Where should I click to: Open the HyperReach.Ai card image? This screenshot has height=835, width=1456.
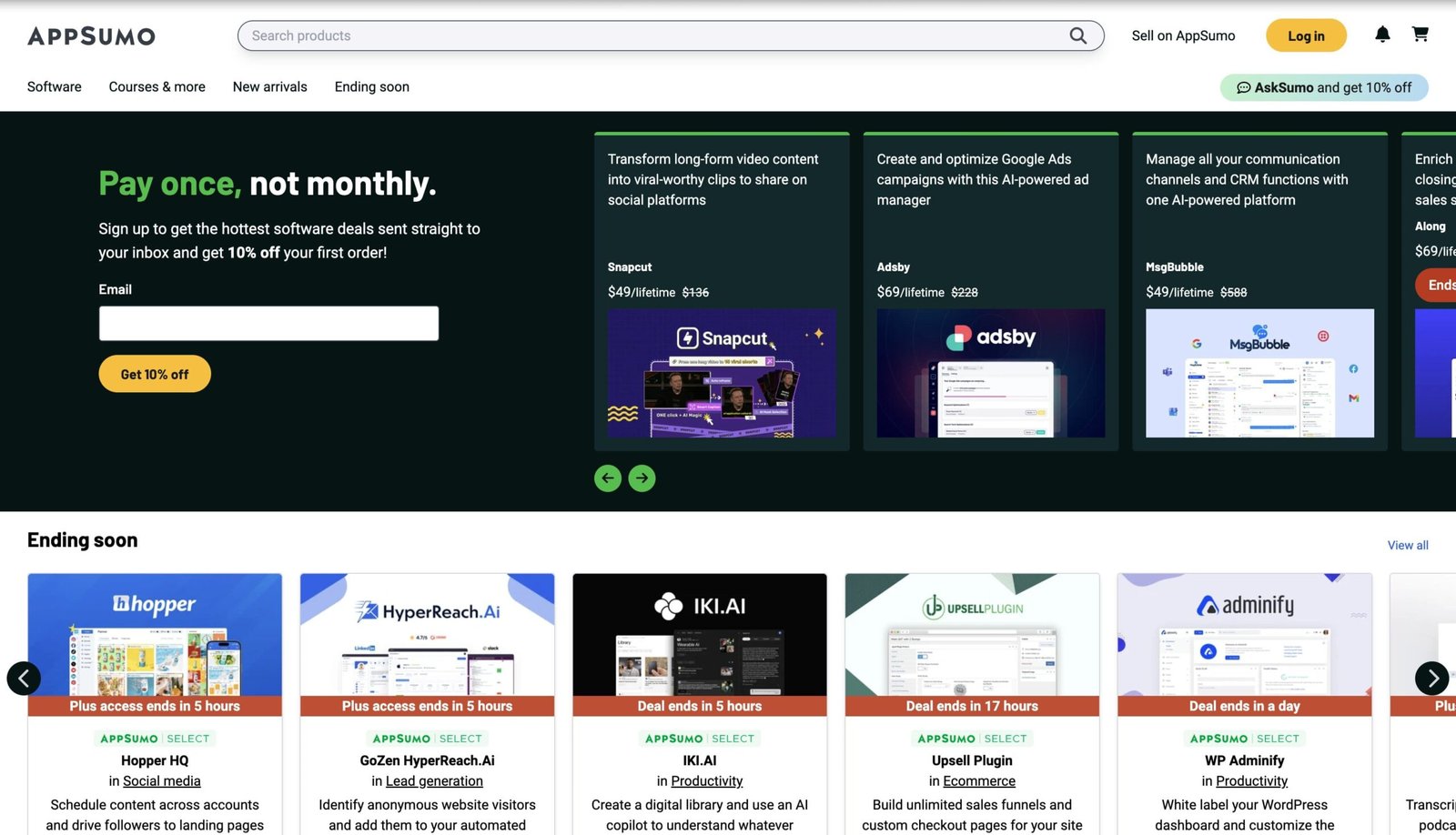click(x=428, y=635)
